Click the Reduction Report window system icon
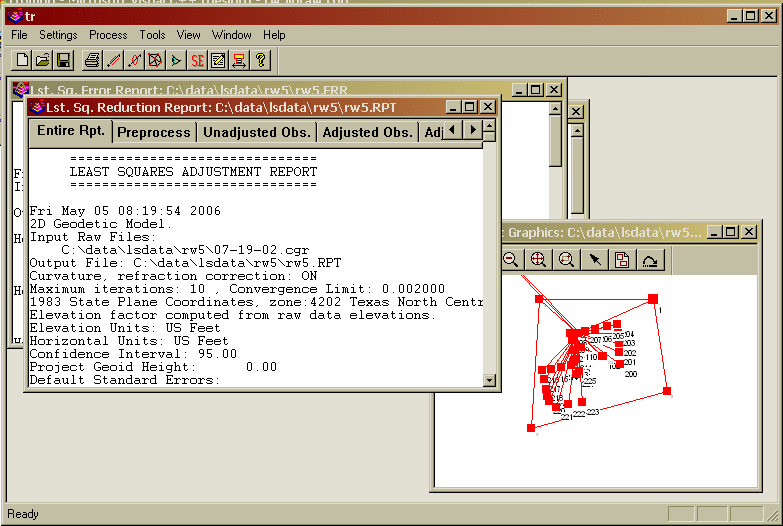 tap(36, 107)
